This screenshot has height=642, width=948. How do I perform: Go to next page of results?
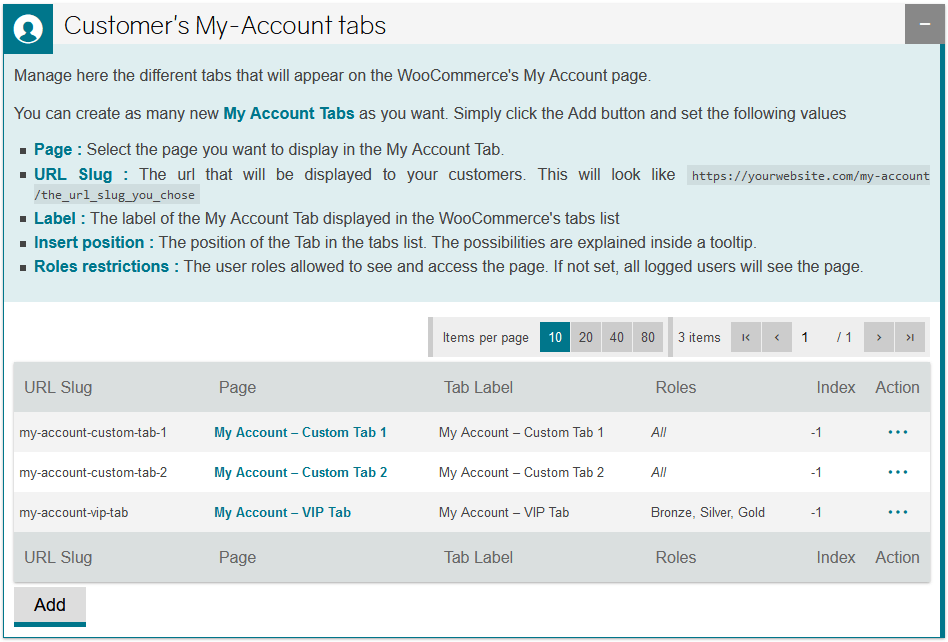pyautogui.click(x=879, y=337)
